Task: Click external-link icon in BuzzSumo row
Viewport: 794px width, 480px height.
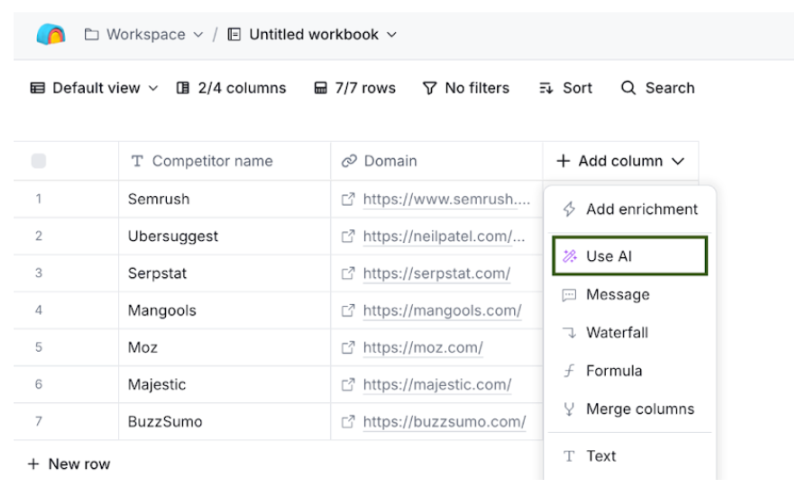Action: (348, 422)
